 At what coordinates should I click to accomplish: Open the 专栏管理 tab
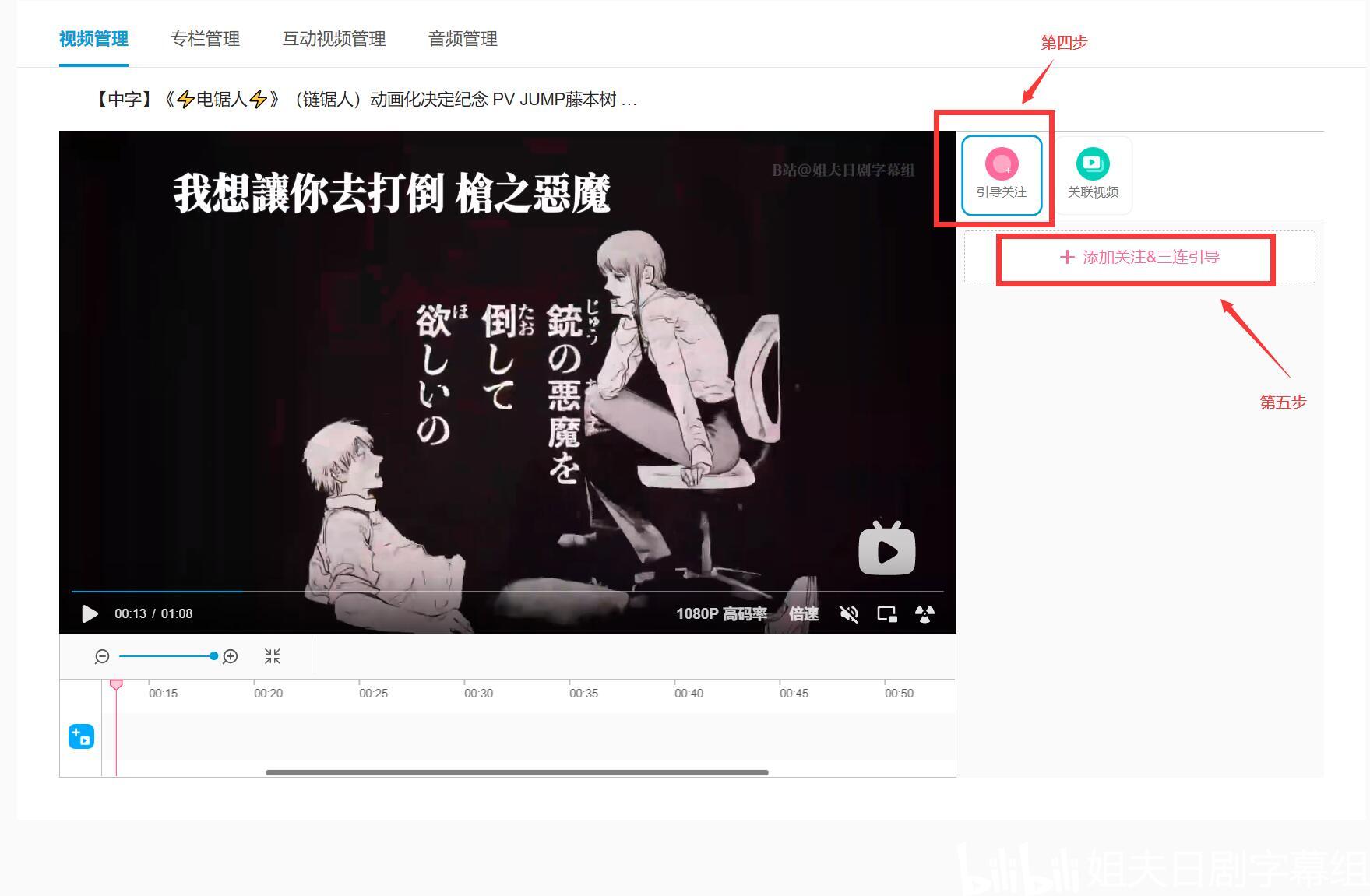[205, 39]
